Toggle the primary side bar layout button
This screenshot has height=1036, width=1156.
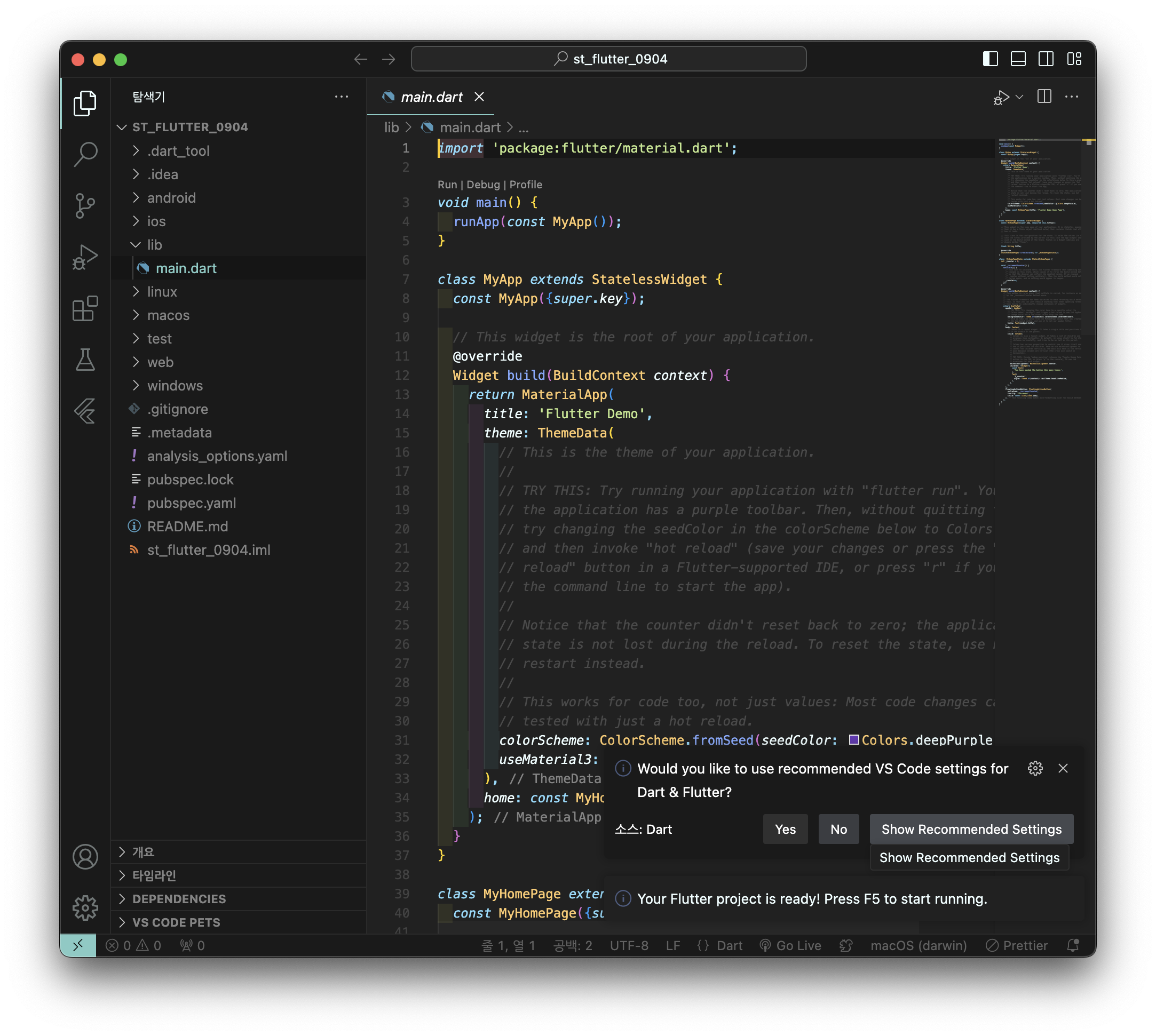tap(991, 59)
